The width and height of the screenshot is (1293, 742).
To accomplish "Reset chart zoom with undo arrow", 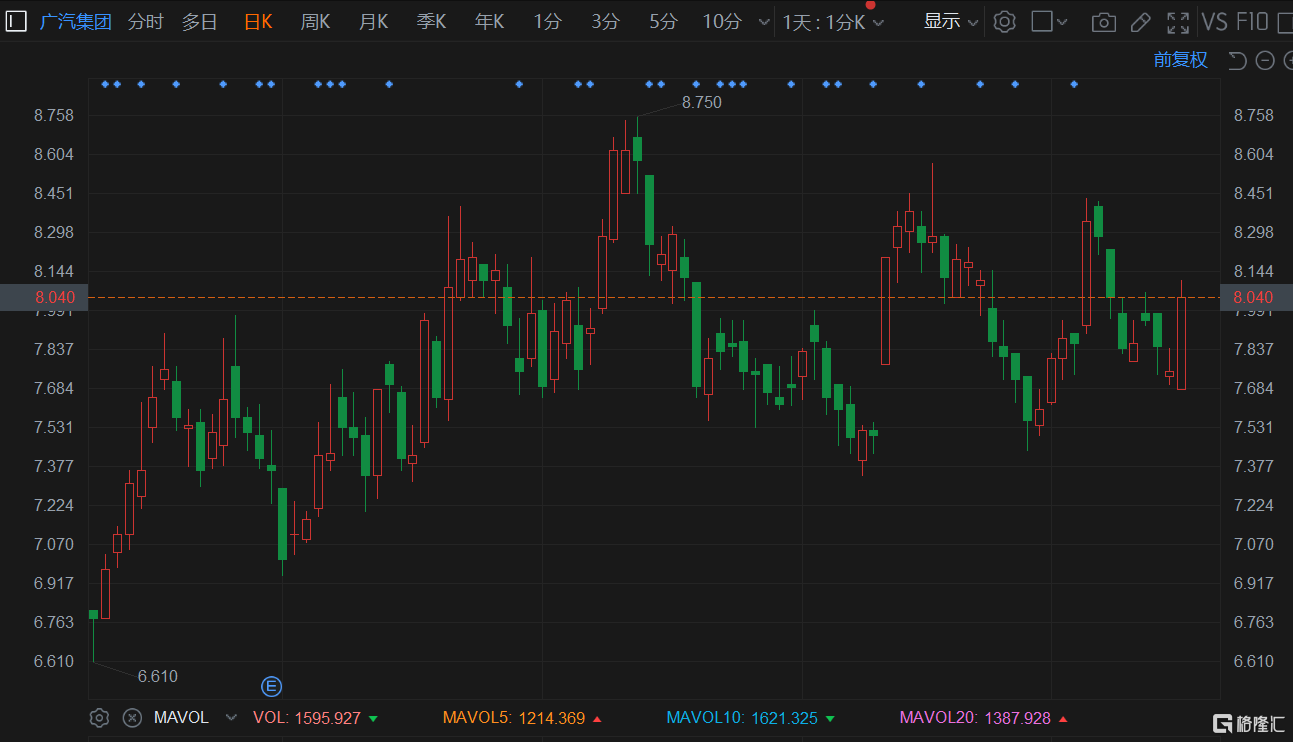I will (x=1237, y=61).
